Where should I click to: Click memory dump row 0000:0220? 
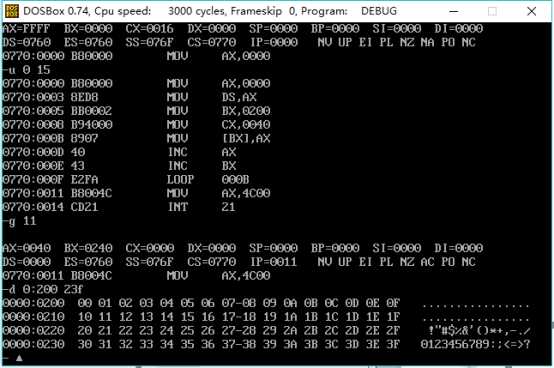266,331
